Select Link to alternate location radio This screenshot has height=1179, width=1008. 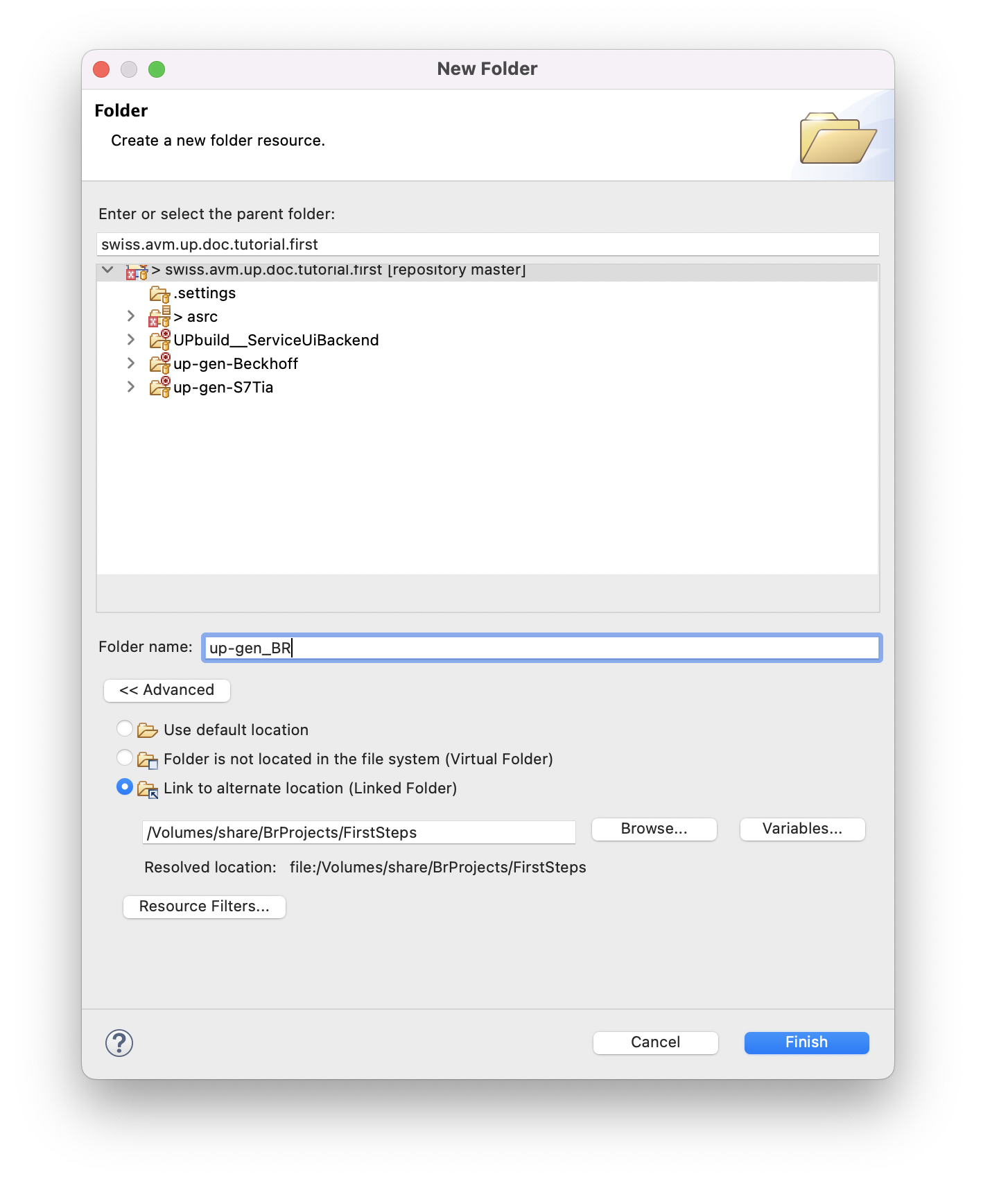tap(125, 786)
